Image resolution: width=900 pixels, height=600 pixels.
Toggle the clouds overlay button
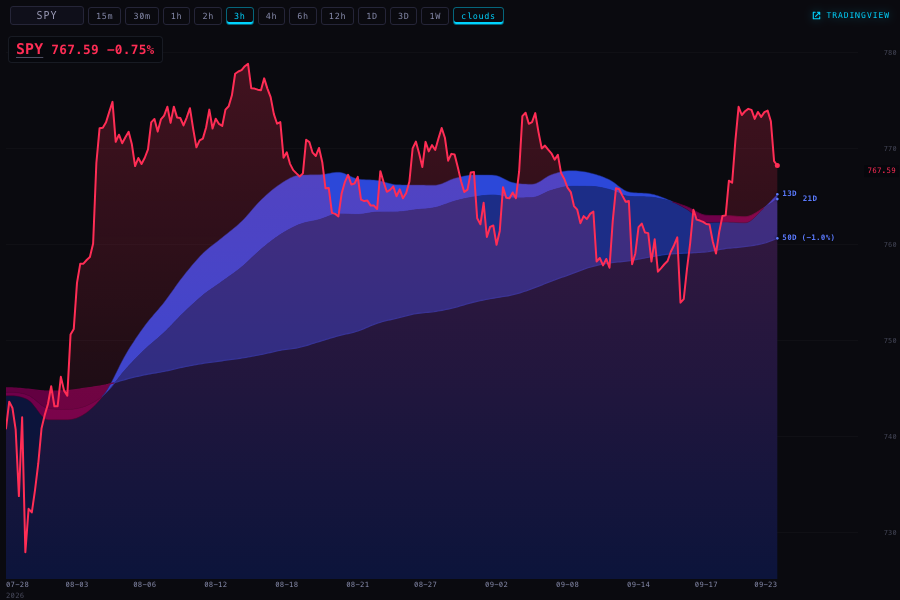[478, 16]
